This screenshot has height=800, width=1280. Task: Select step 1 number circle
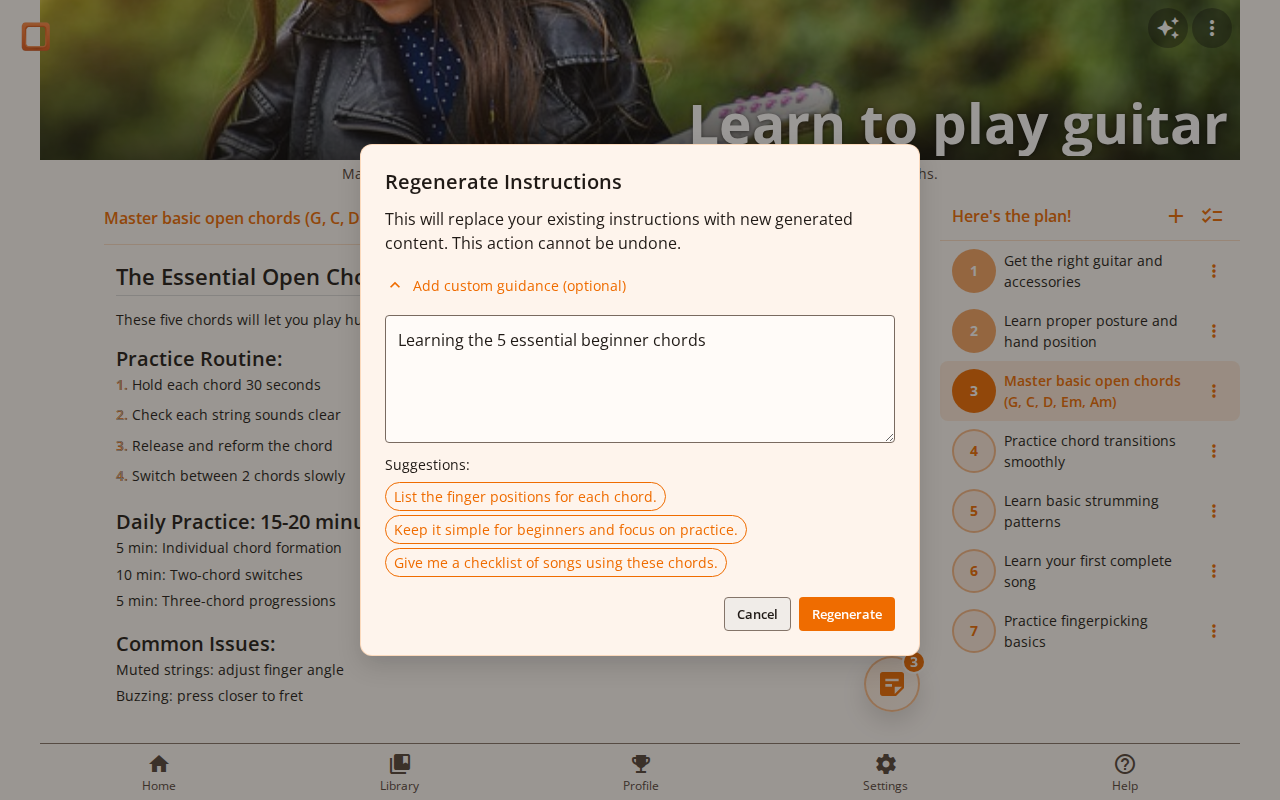click(974, 271)
